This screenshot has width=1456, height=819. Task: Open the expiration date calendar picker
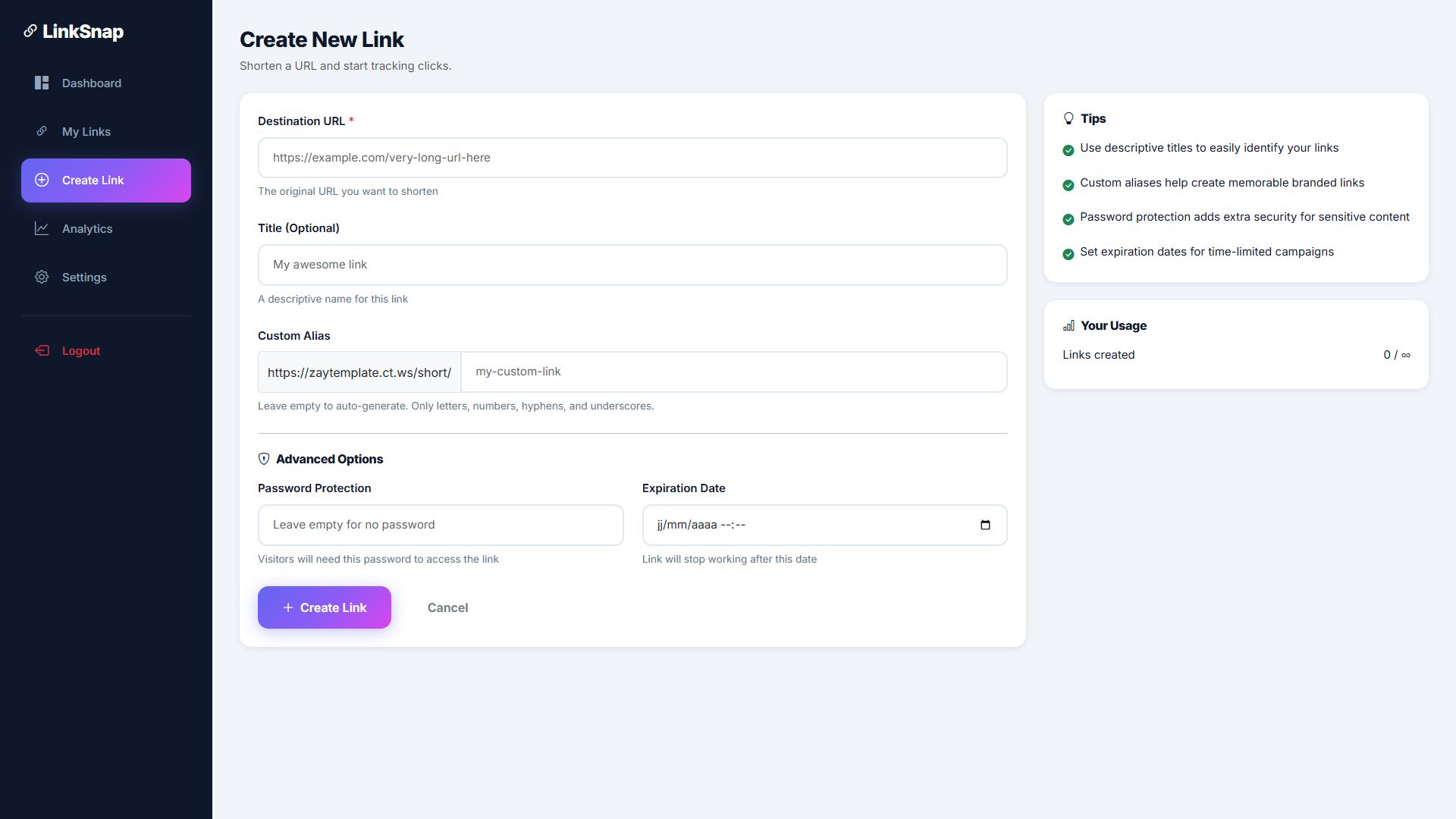985,525
